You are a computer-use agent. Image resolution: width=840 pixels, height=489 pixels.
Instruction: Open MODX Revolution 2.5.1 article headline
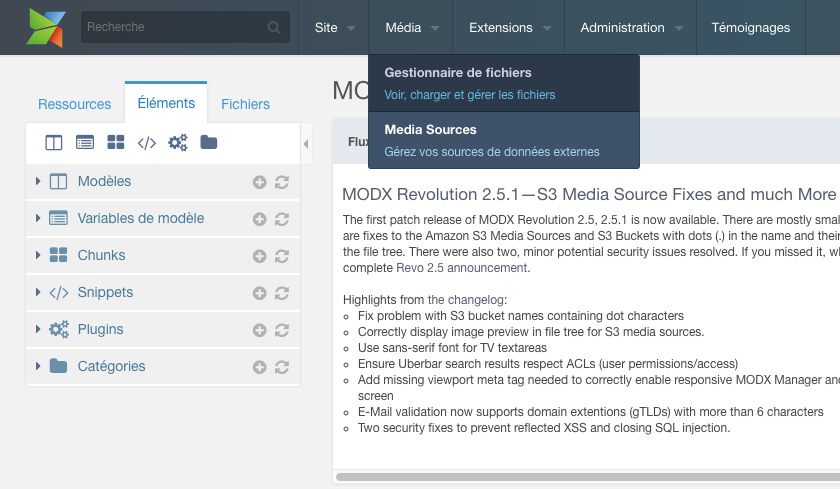click(x=589, y=194)
